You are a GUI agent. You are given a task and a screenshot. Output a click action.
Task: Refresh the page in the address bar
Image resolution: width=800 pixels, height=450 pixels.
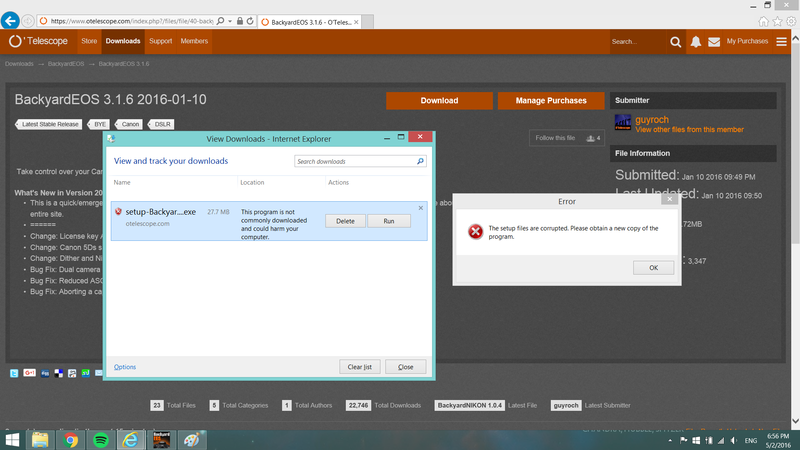250,21
